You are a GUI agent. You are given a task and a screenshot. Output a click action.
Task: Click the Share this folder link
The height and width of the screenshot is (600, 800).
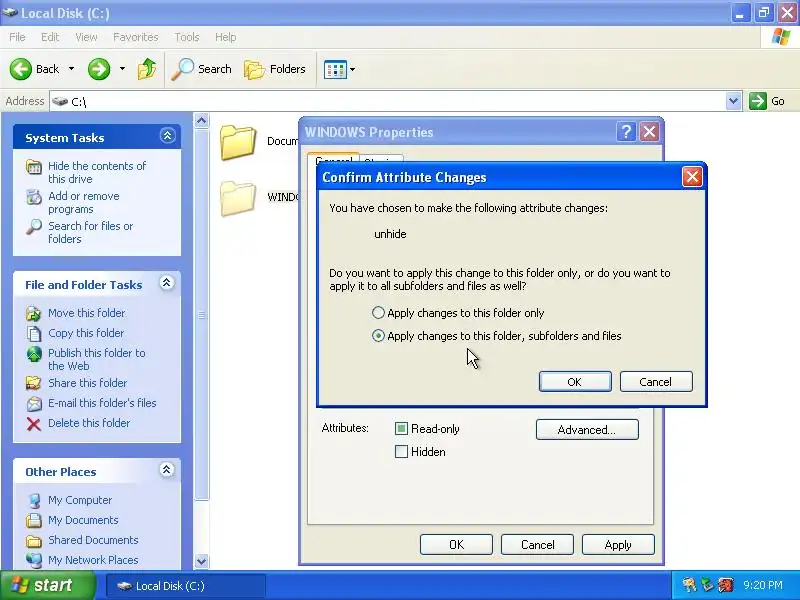click(88, 383)
